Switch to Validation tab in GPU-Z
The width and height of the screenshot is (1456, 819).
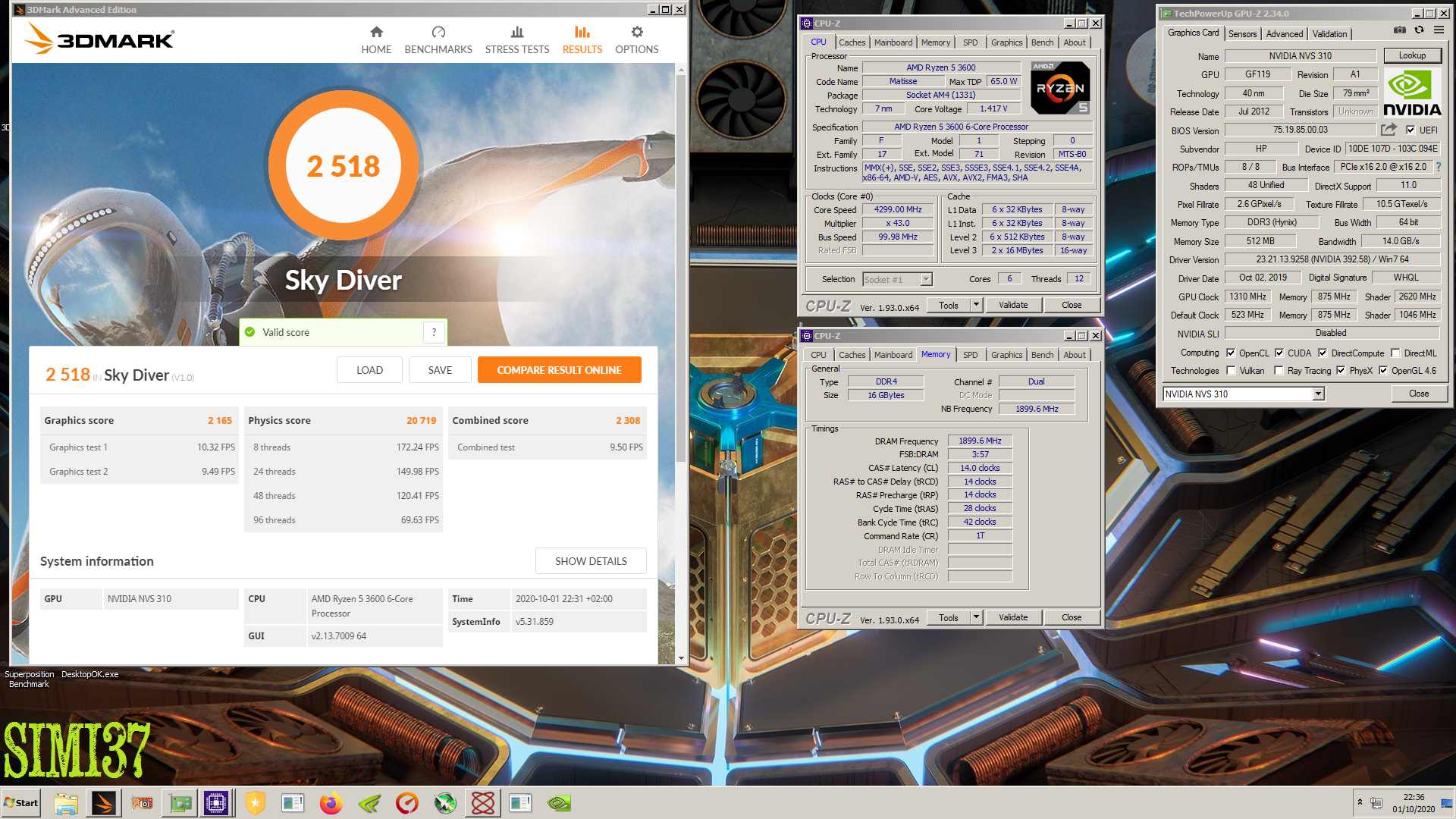(x=1330, y=34)
